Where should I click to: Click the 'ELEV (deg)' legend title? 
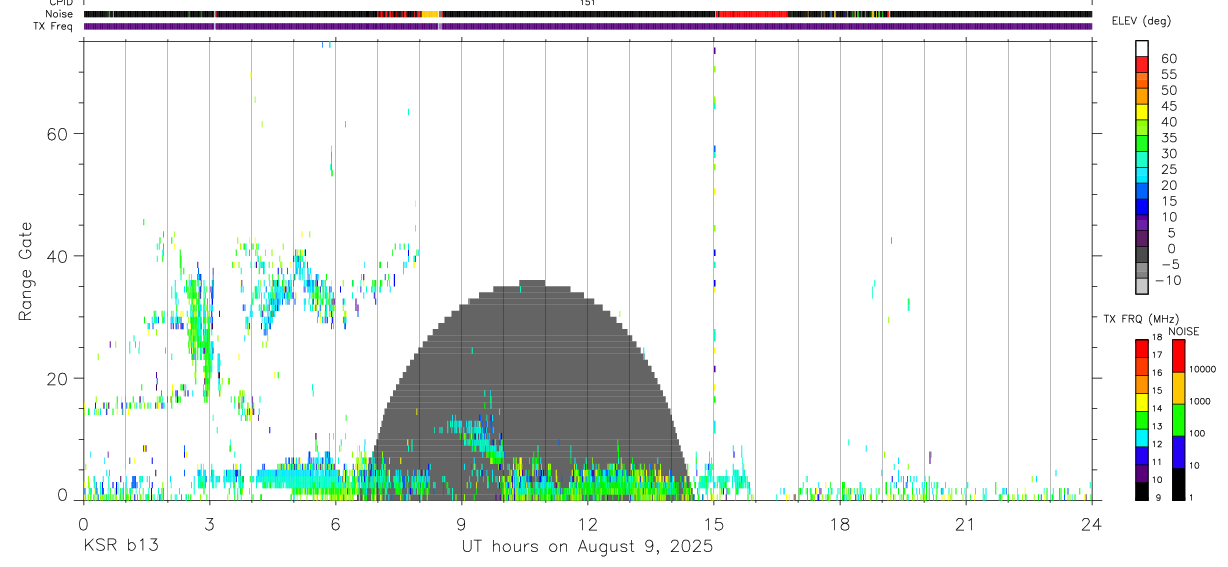(x=1142, y=21)
